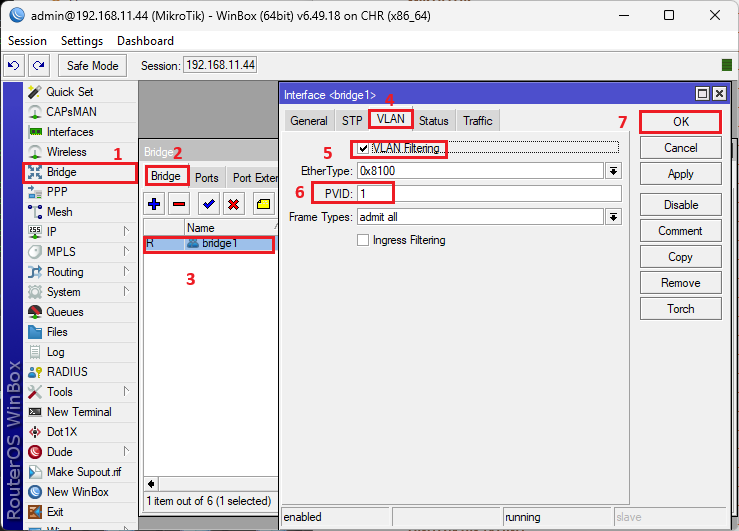Viewport: 739px width, 531px height.
Task: Switch to the STP tab
Action: 352,121
